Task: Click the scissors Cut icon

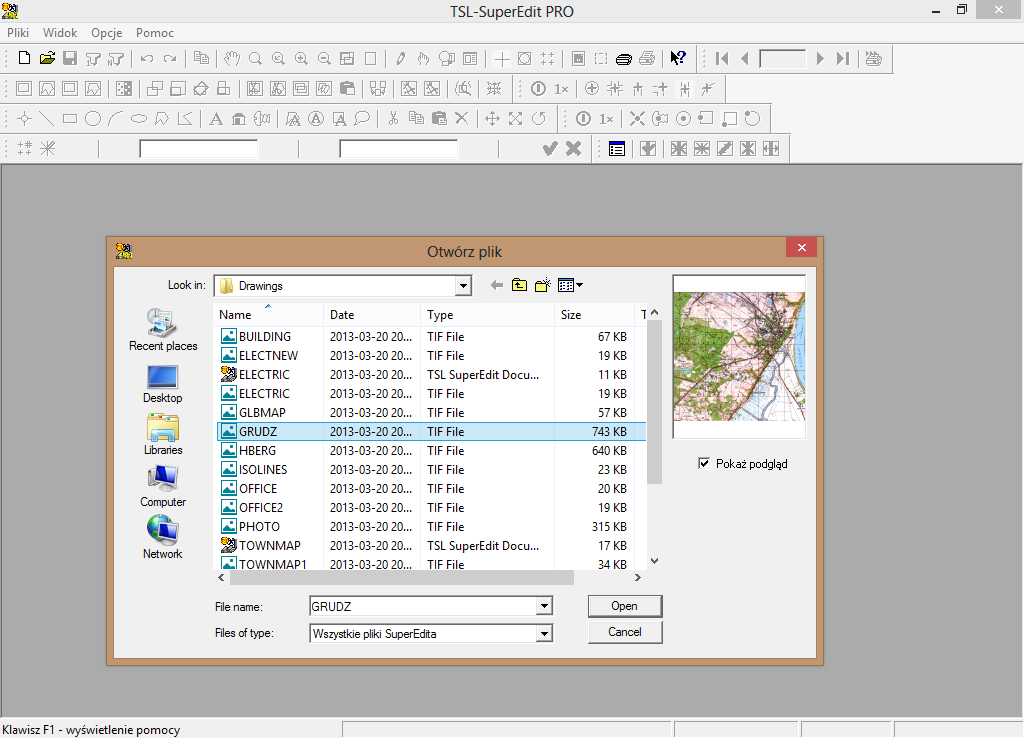Action: pyautogui.click(x=392, y=118)
